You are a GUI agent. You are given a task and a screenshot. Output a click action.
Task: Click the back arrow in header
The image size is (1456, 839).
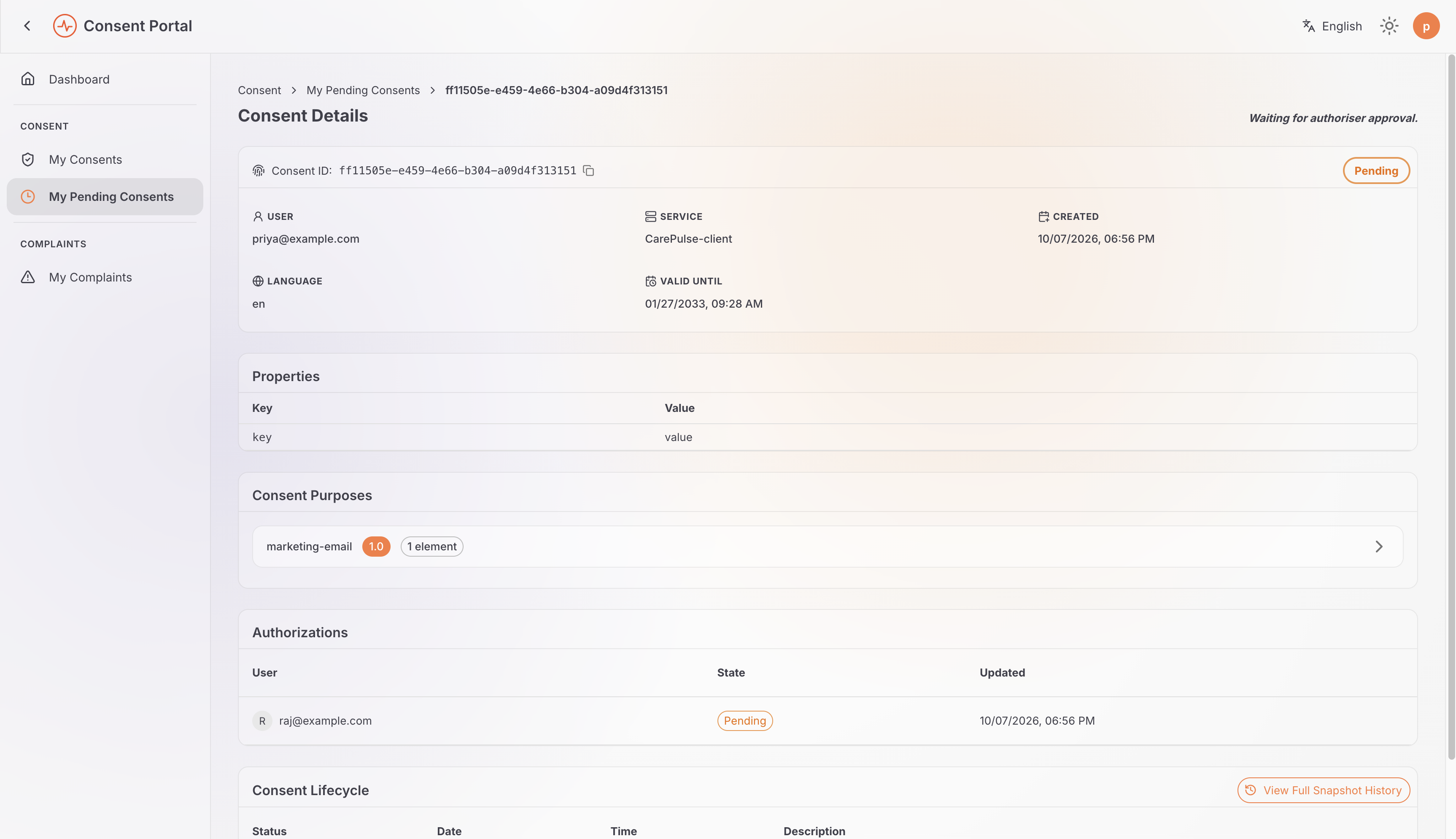[x=27, y=26]
